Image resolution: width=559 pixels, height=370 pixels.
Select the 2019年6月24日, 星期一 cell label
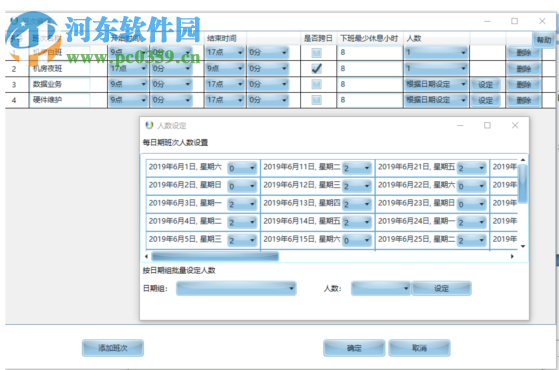point(416,221)
